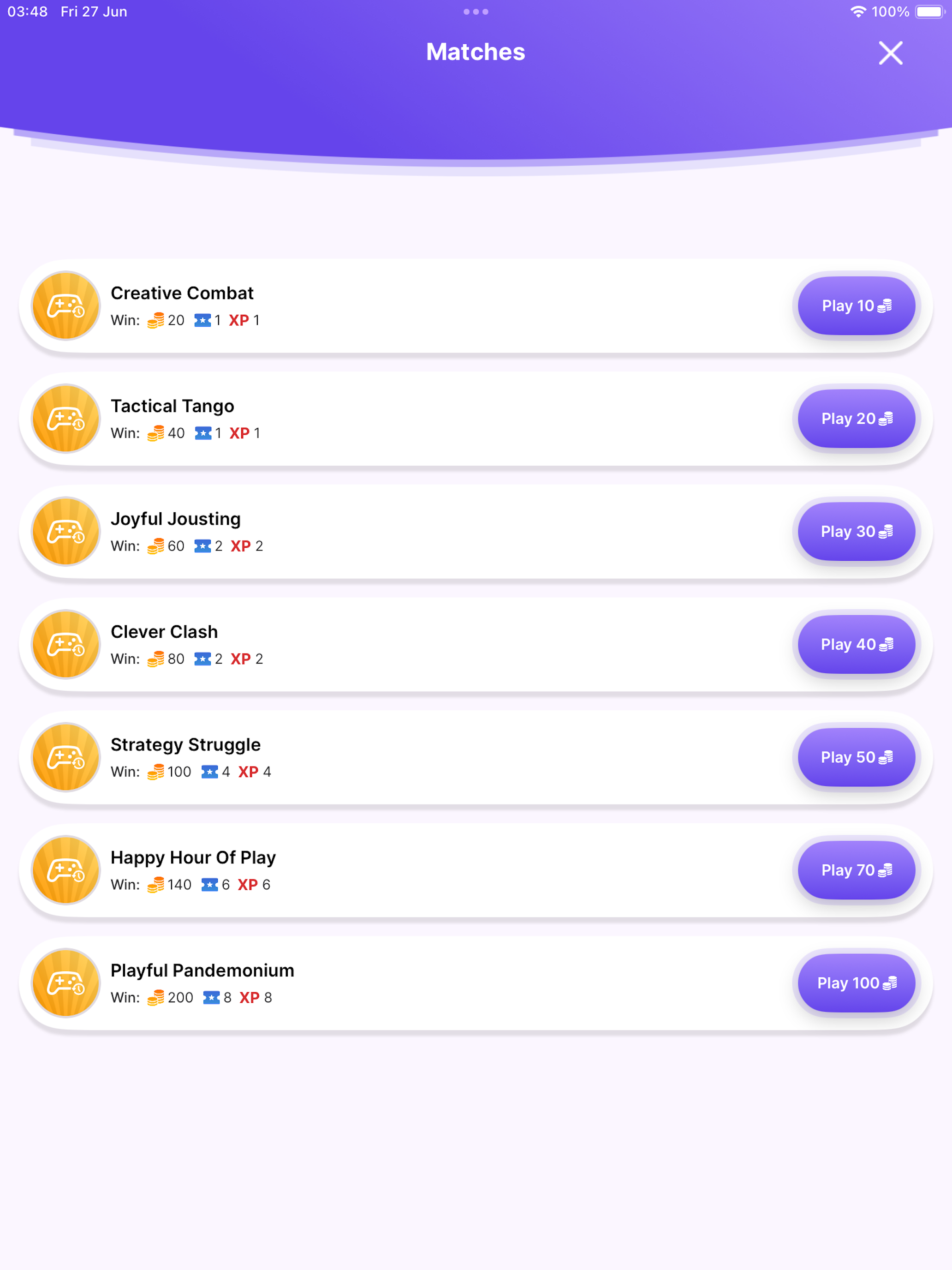Enter Playful Pandemonium with Play 100
Viewport: 952px width, 1270px height.
click(856, 983)
